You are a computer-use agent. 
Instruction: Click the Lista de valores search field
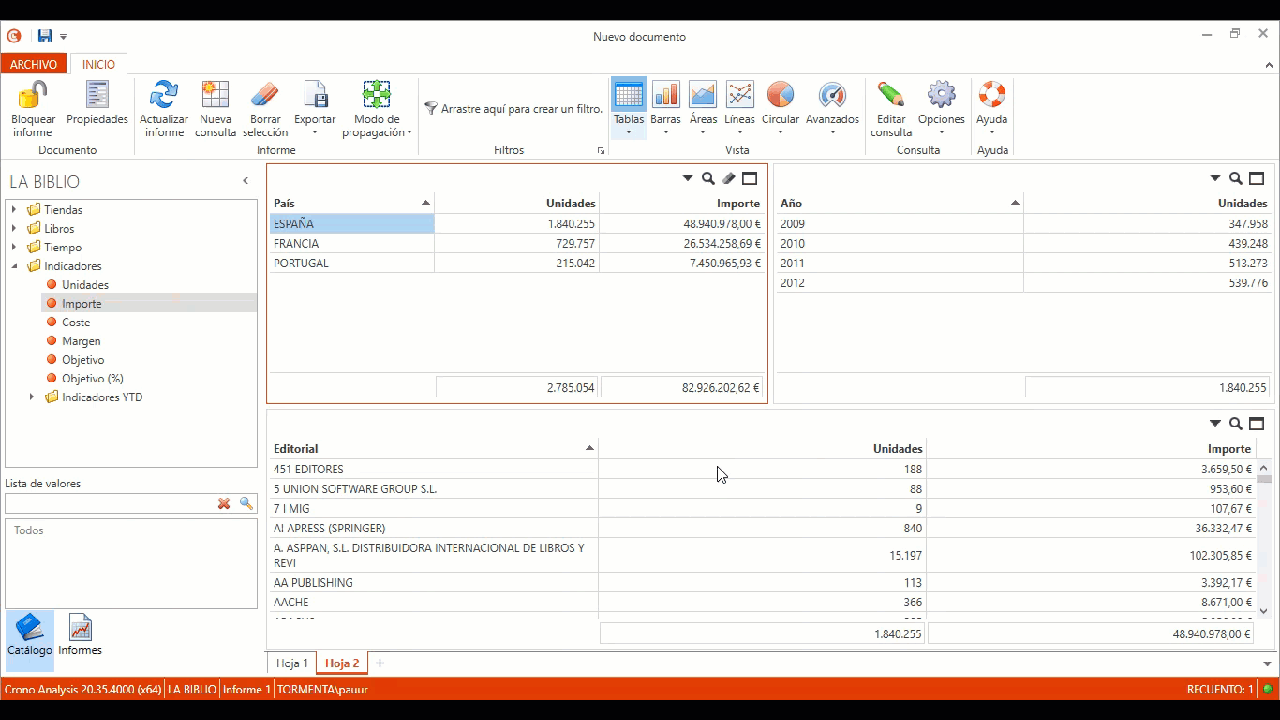click(110, 504)
